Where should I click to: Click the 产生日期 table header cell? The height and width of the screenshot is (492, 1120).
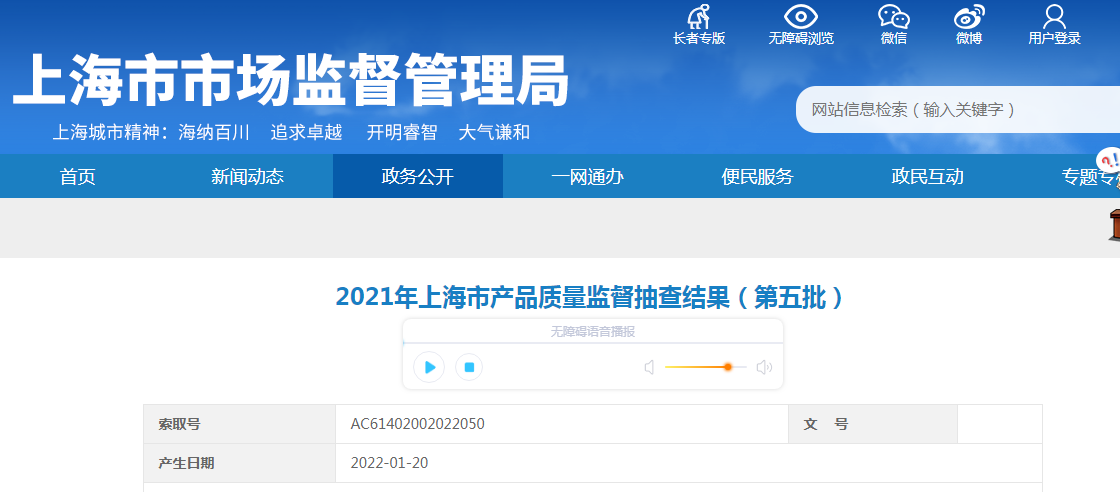click(239, 463)
